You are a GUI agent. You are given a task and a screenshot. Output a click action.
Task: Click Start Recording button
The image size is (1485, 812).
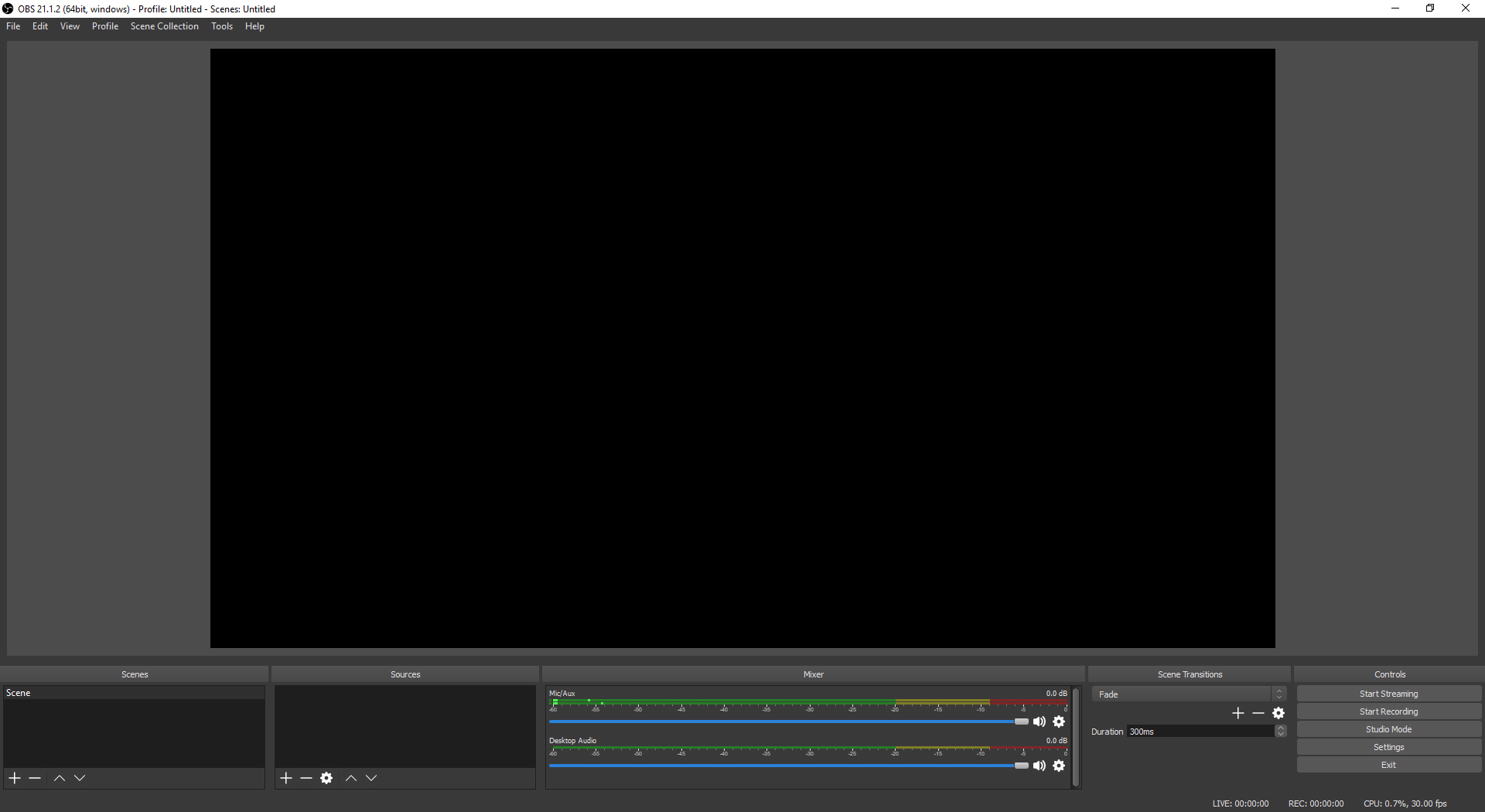(1389, 711)
